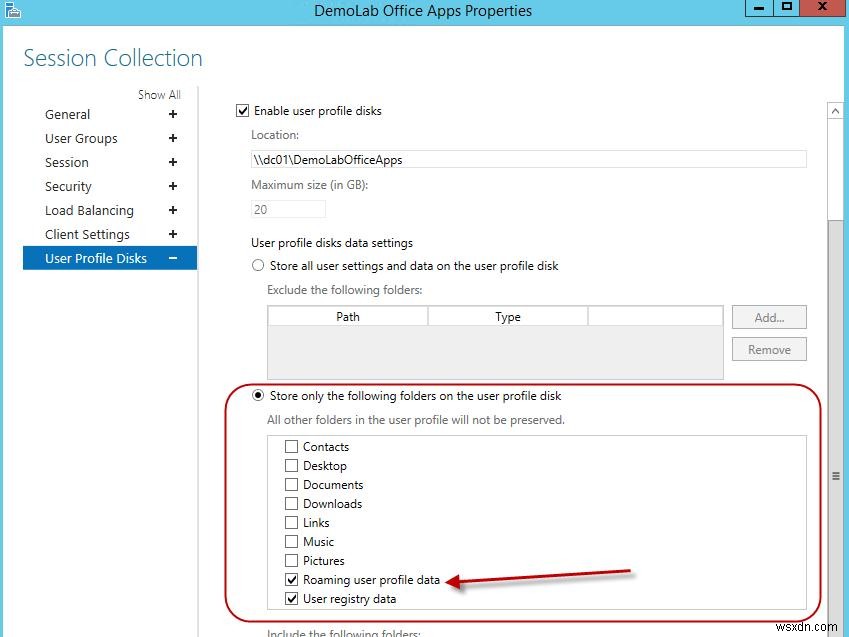Click the application icon in the title bar

(11, 9)
